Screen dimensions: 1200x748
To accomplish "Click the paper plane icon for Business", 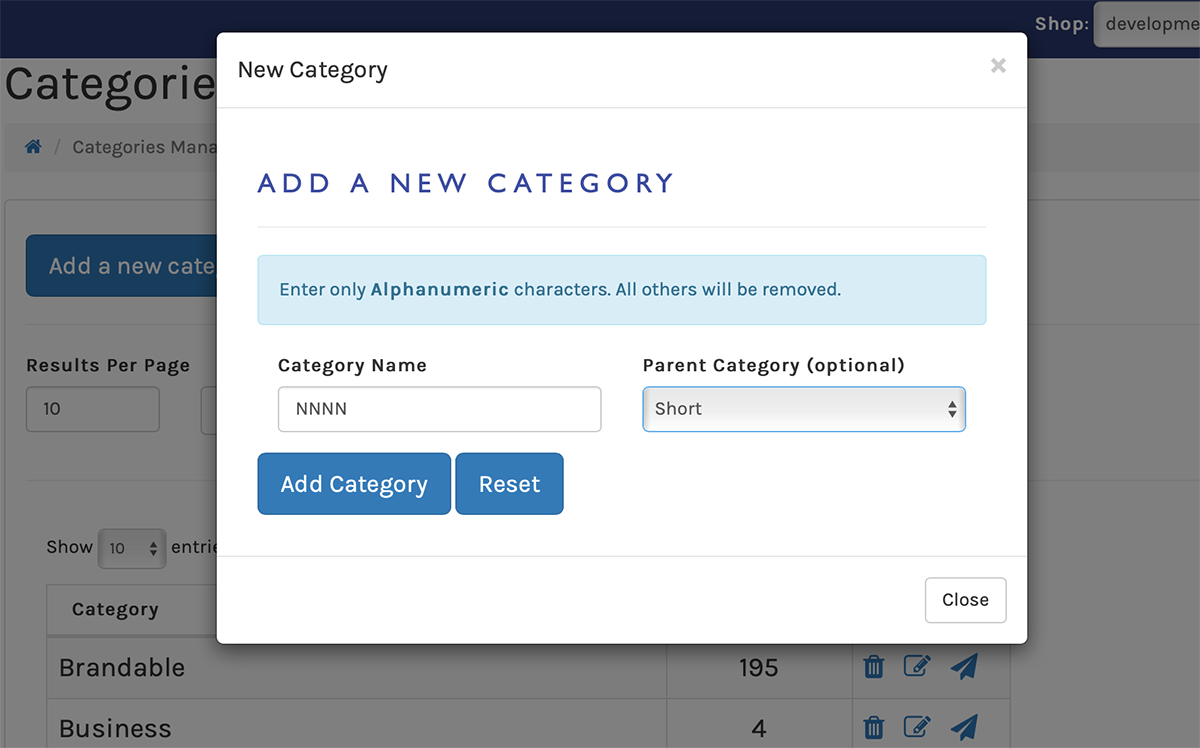I will pos(964,727).
